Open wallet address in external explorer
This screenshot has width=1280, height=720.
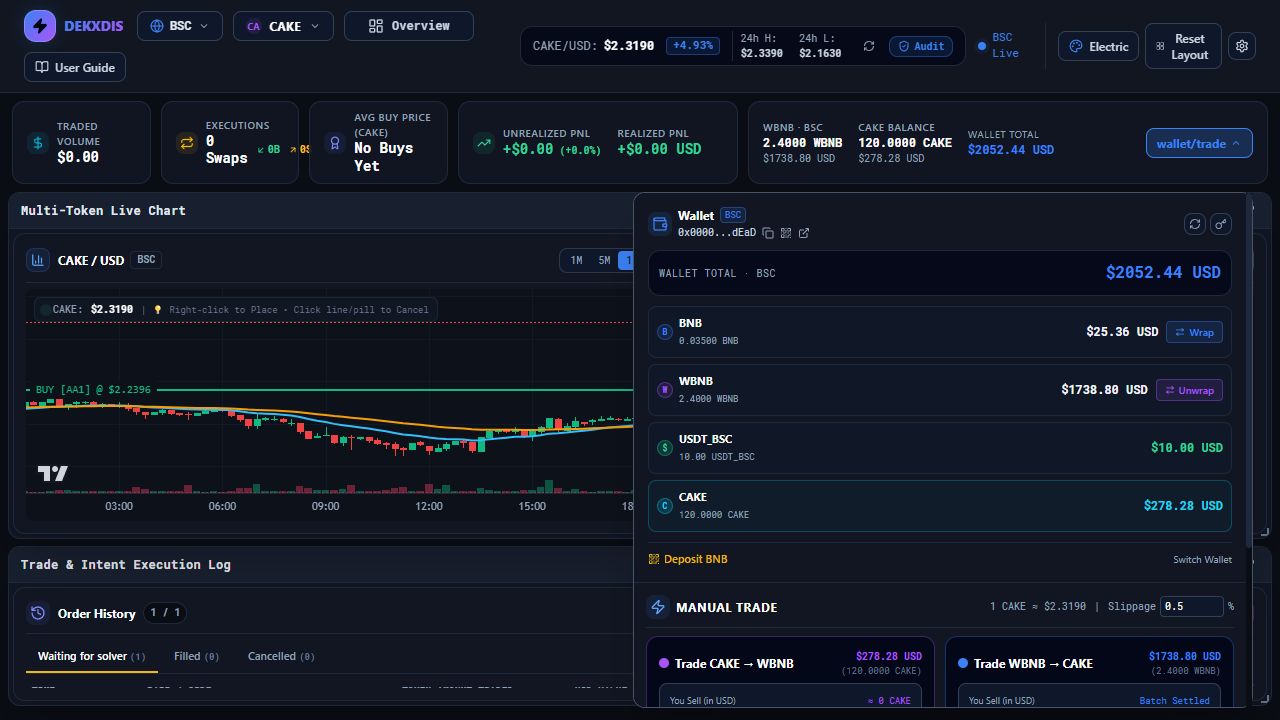click(x=804, y=233)
